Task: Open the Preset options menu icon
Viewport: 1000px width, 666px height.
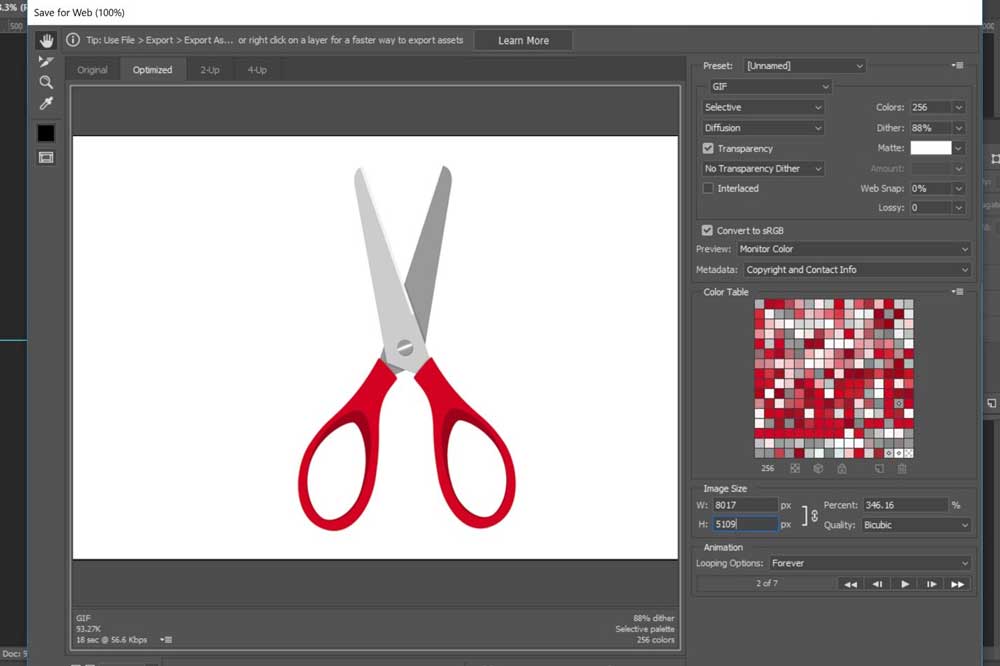Action: [957, 65]
